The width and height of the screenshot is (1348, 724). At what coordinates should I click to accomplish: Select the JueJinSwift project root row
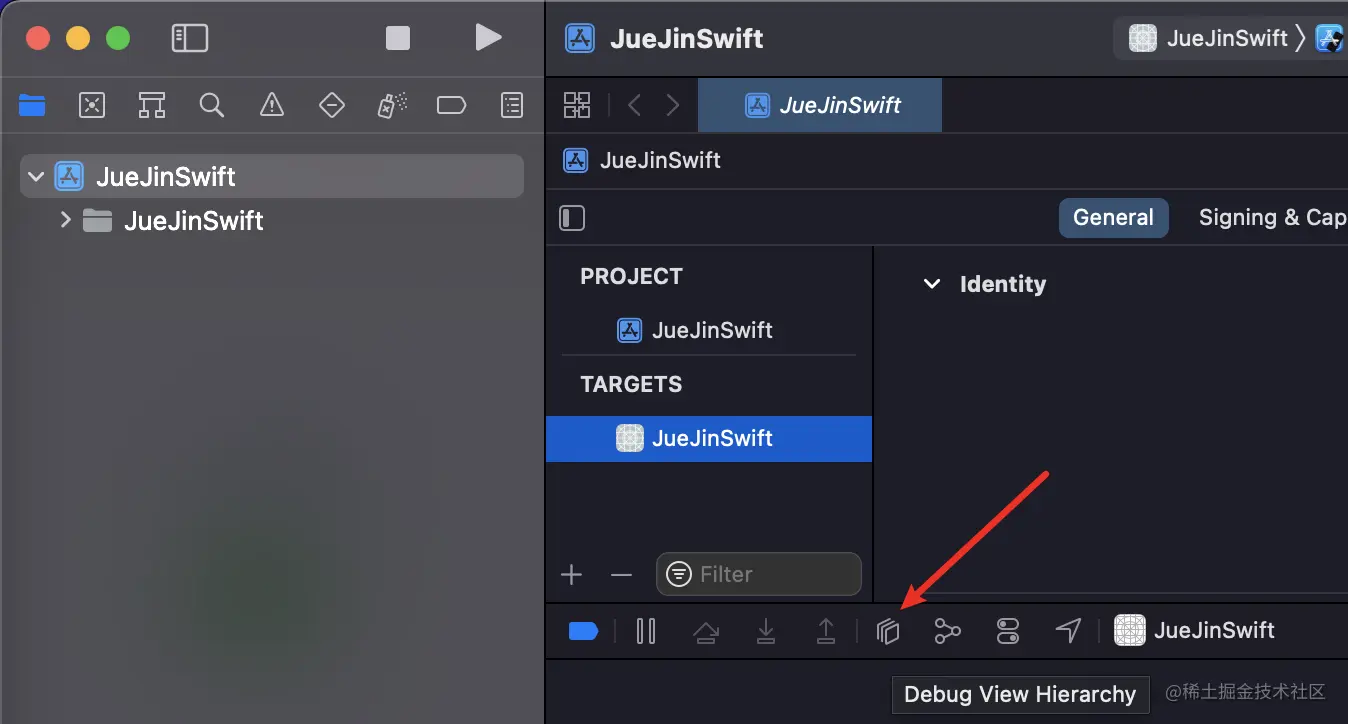(x=272, y=176)
